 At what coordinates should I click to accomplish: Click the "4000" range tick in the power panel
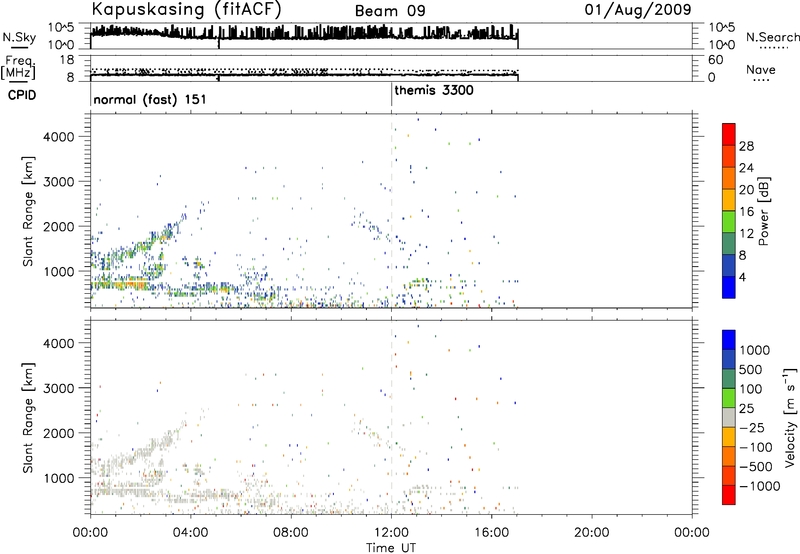(59, 137)
